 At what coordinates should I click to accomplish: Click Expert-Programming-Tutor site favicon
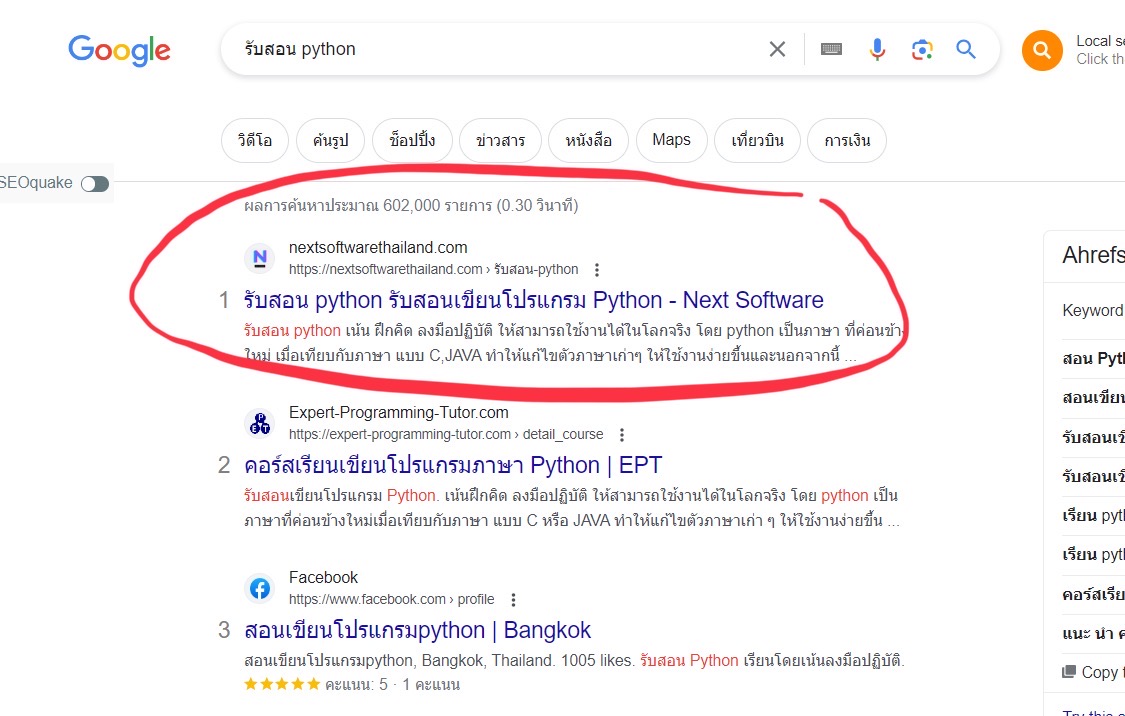pos(260,423)
